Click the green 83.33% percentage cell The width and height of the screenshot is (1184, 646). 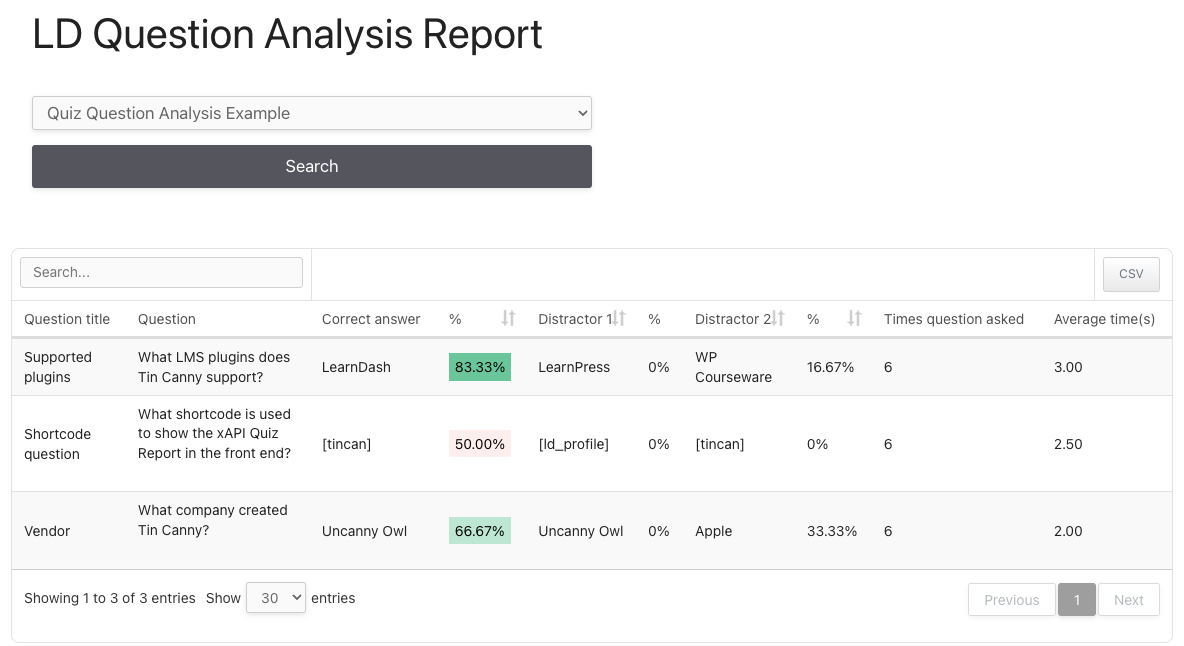(x=480, y=367)
